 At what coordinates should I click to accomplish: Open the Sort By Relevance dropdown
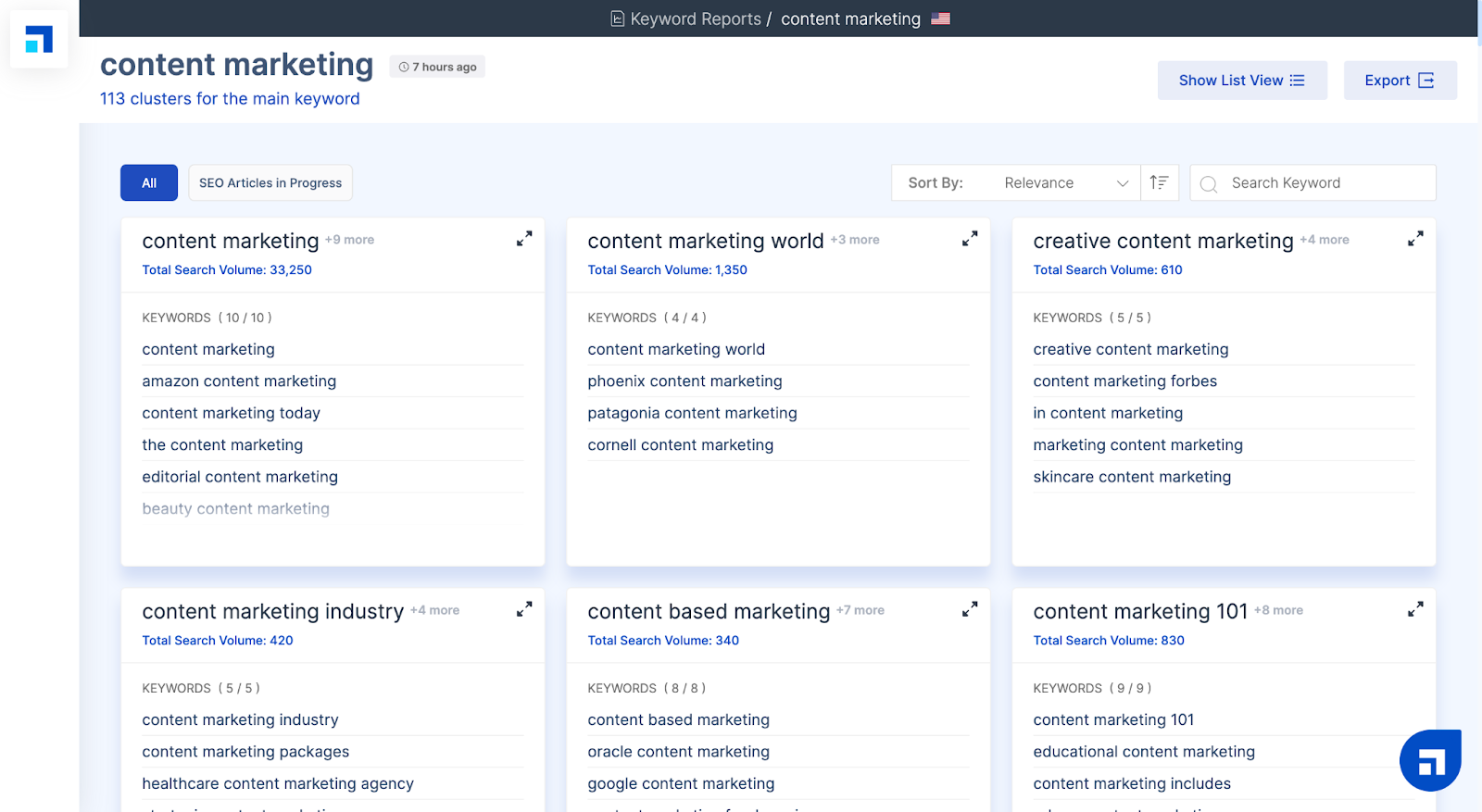1065,182
